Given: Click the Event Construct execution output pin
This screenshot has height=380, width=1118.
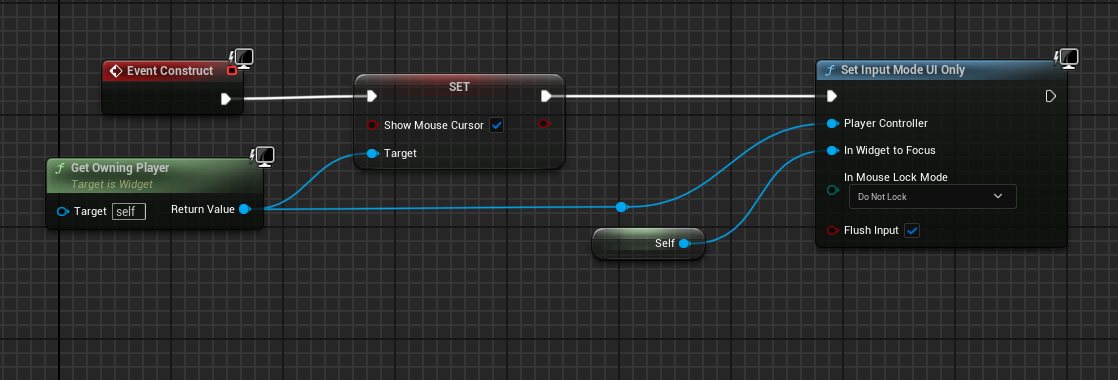Looking at the screenshot, I should click(x=226, y=98).
